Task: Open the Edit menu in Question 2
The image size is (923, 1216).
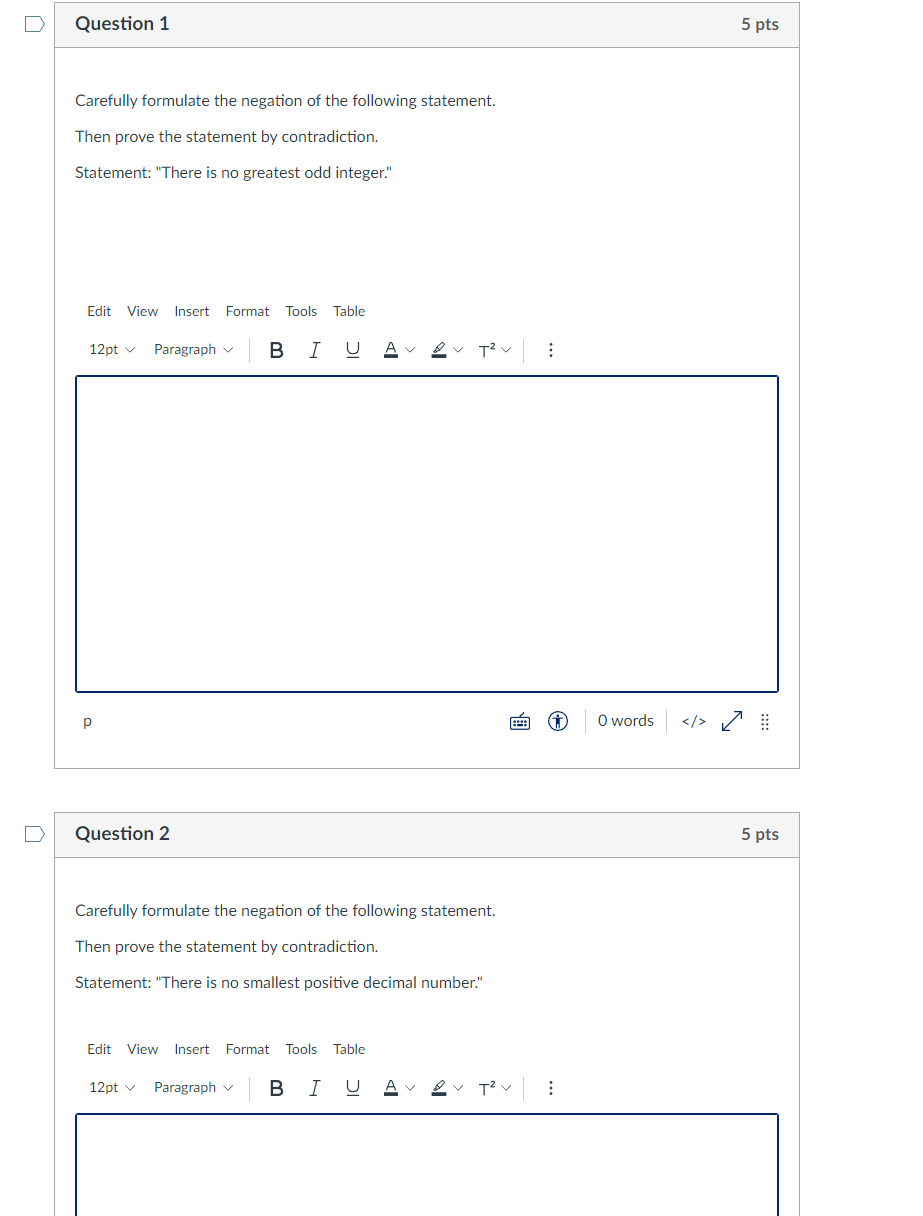Action: (99, 1049)
